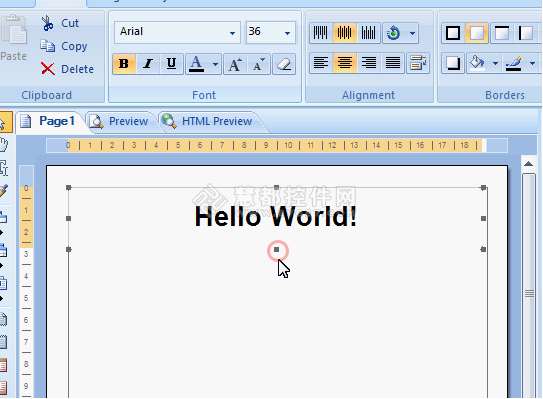Viewport: 543px width, 399px height.
Task: Switch to the Preview tab
Action: 119,121
